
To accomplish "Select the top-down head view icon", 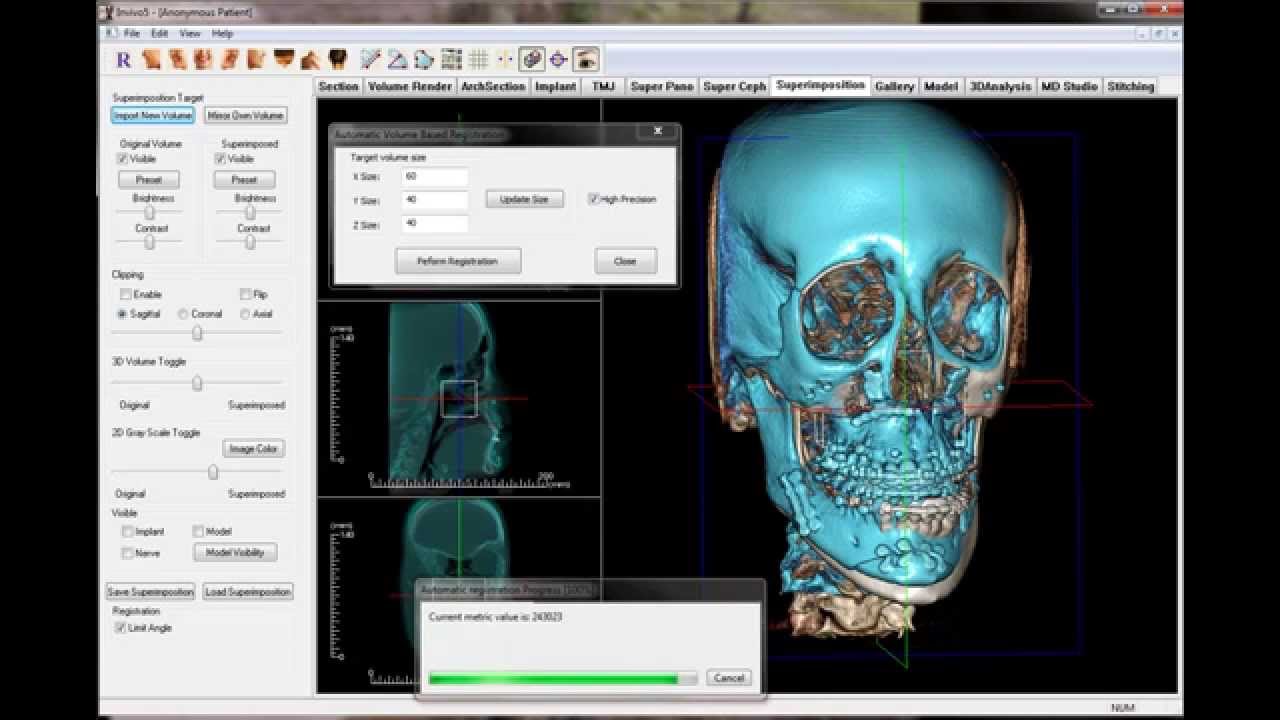I will pyautogui.click(x=283, y=60).
